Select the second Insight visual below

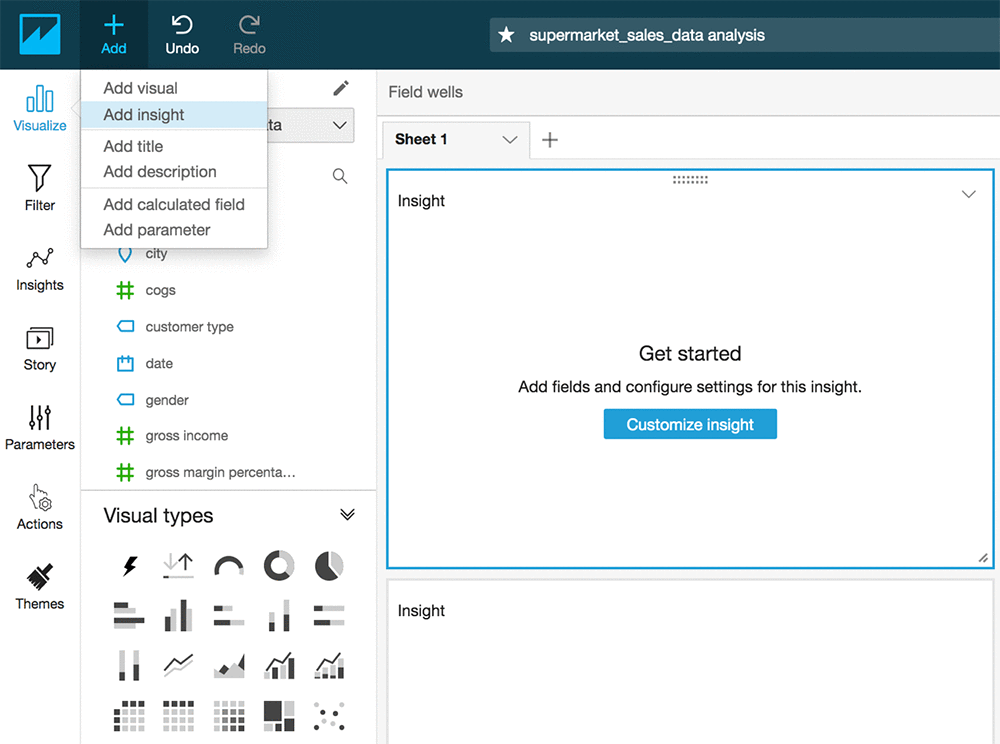[x=690, y=662]
